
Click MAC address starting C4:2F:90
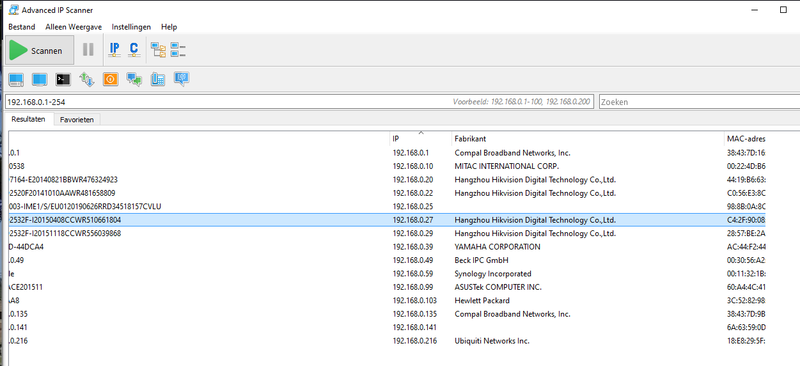click(x=746, y=220)
